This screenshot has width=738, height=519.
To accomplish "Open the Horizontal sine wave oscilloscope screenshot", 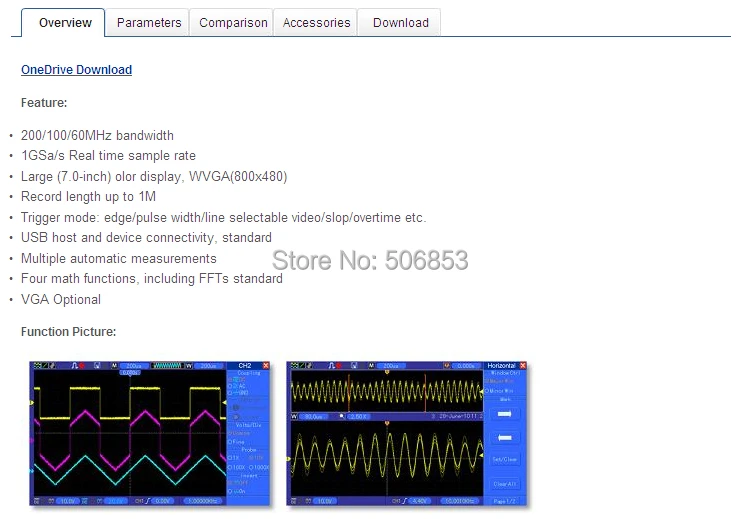I will click(407, 434).
